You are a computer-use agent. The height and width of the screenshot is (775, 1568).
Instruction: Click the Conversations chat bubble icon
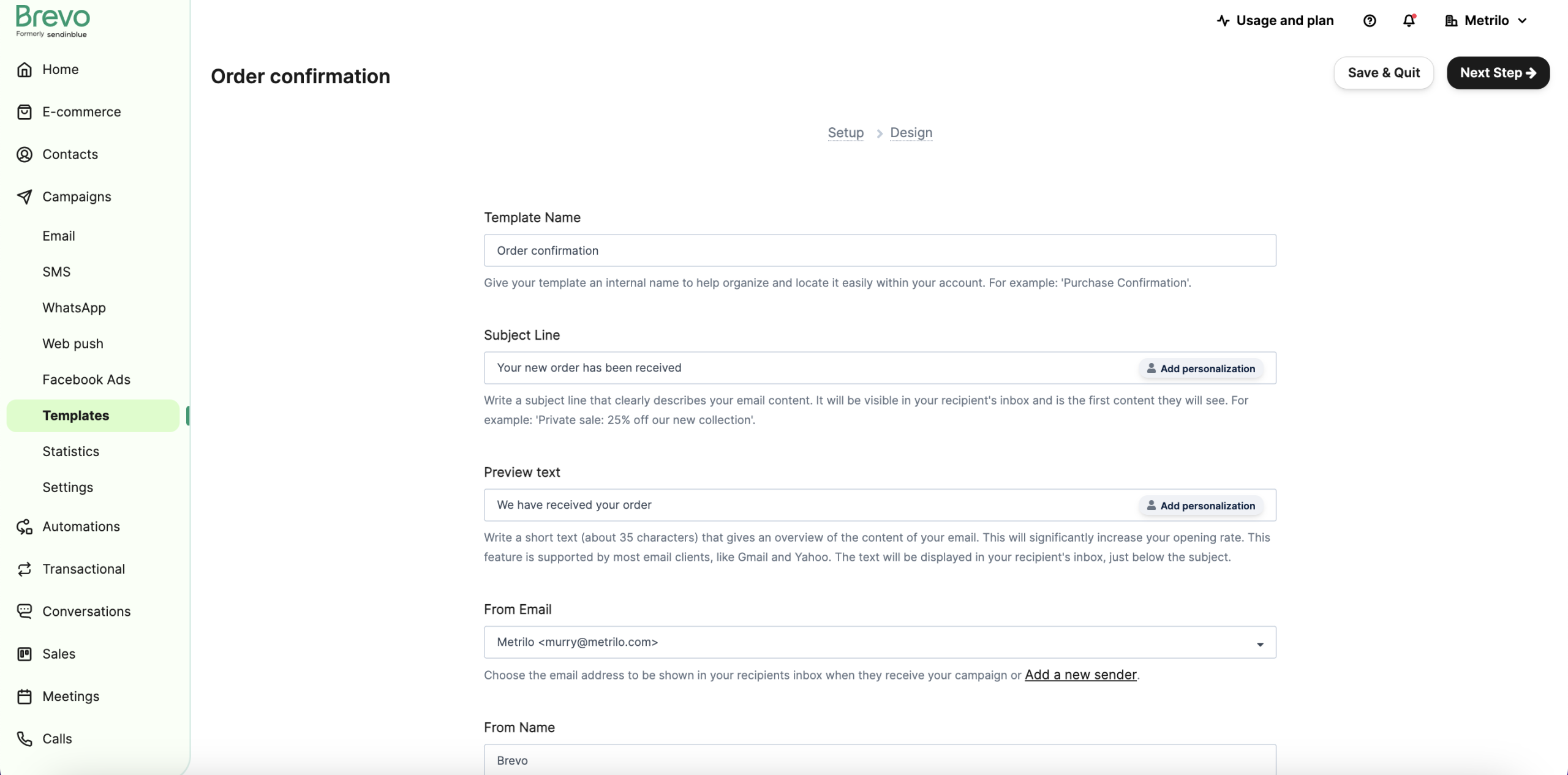[24, 612]
